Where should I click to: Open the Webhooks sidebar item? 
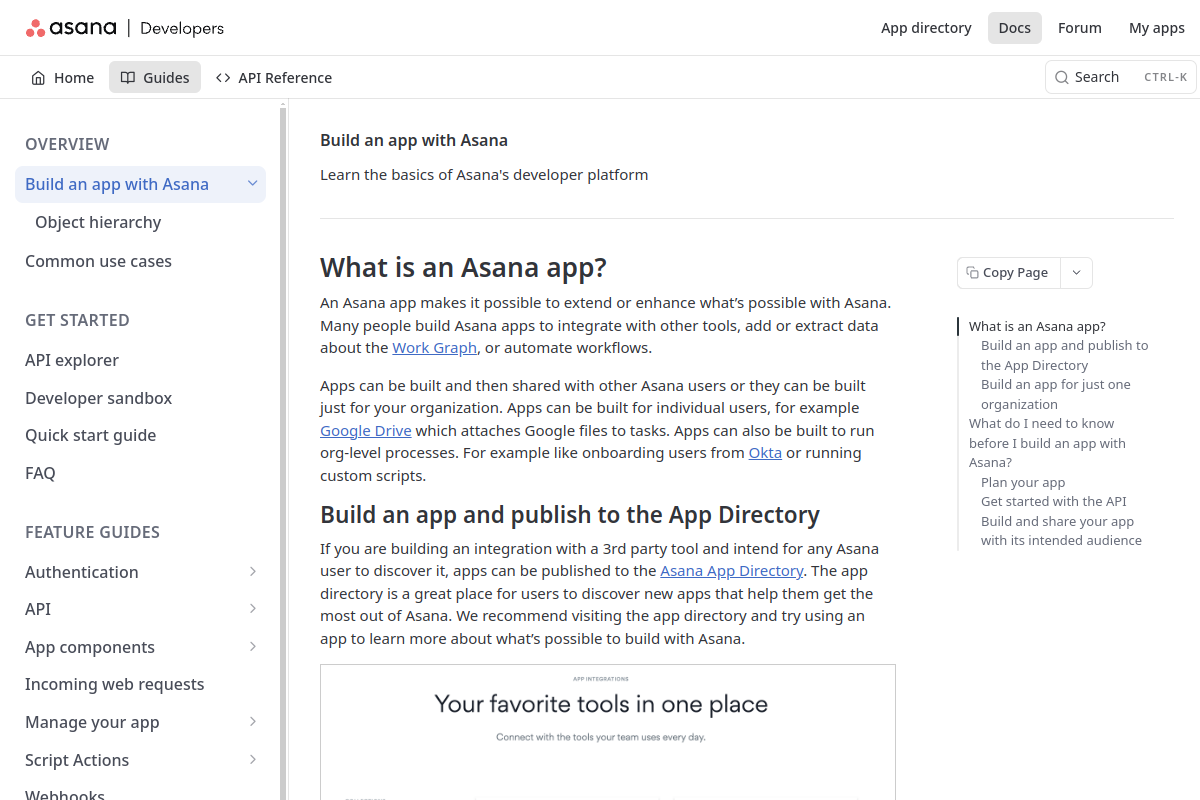click(x=65, y=794)
